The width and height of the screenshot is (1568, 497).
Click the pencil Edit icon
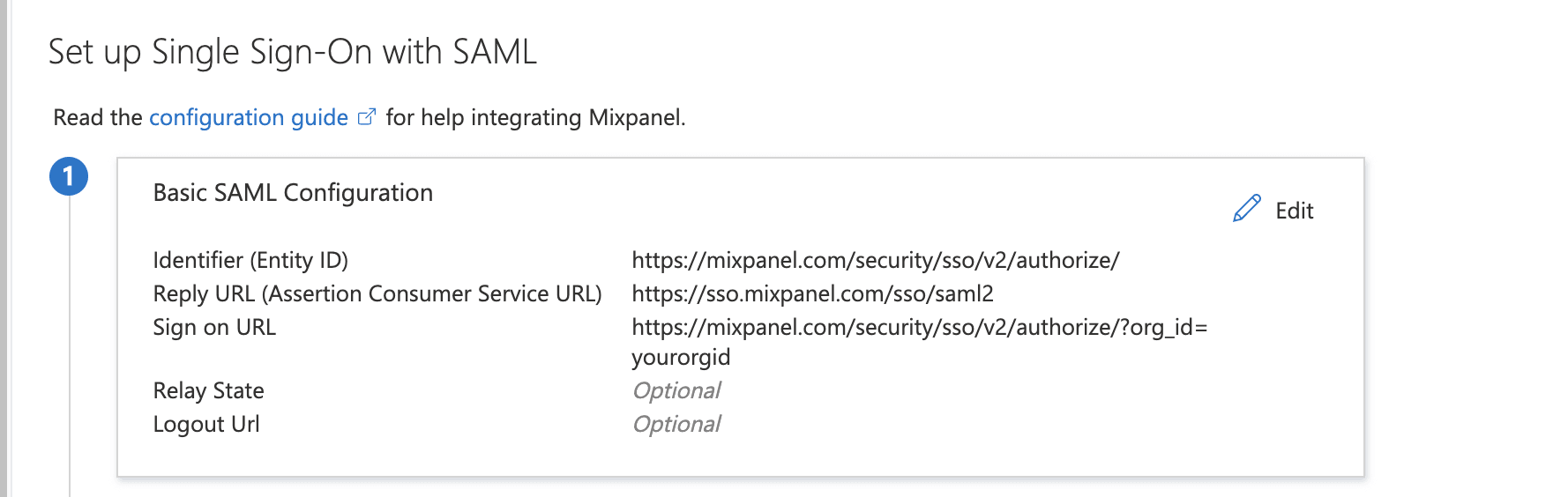(1246, 209)
